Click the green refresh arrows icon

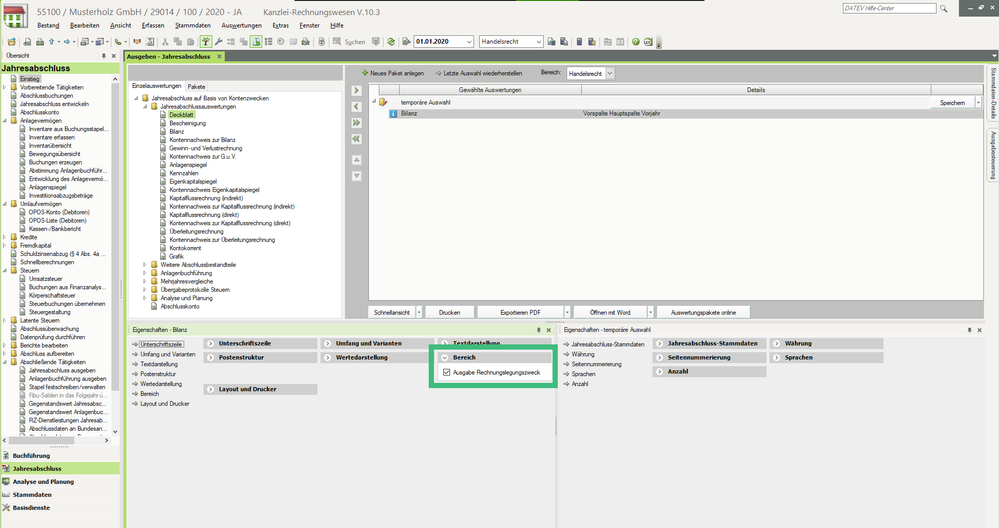click(391, 41)
